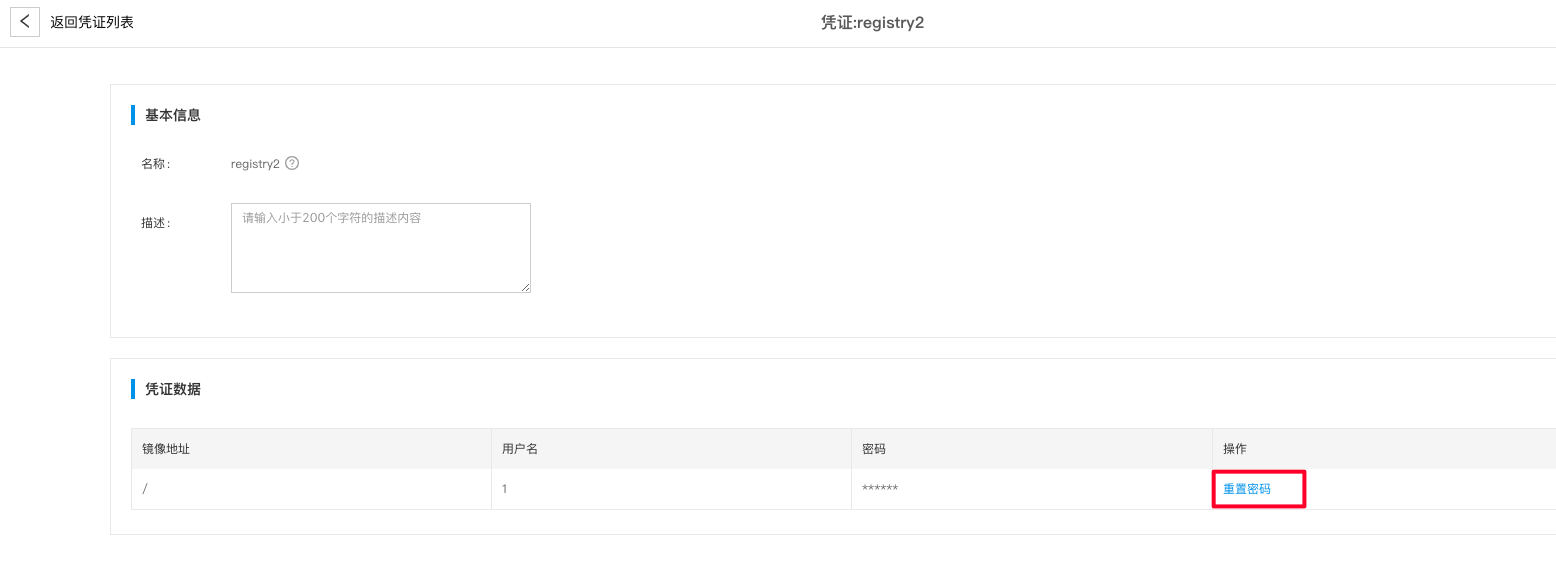Image resolution: width=1556 pixels, height=588 pixels.
Task: Click the 凭证数据 section heading
Action: tap(173, 389)
